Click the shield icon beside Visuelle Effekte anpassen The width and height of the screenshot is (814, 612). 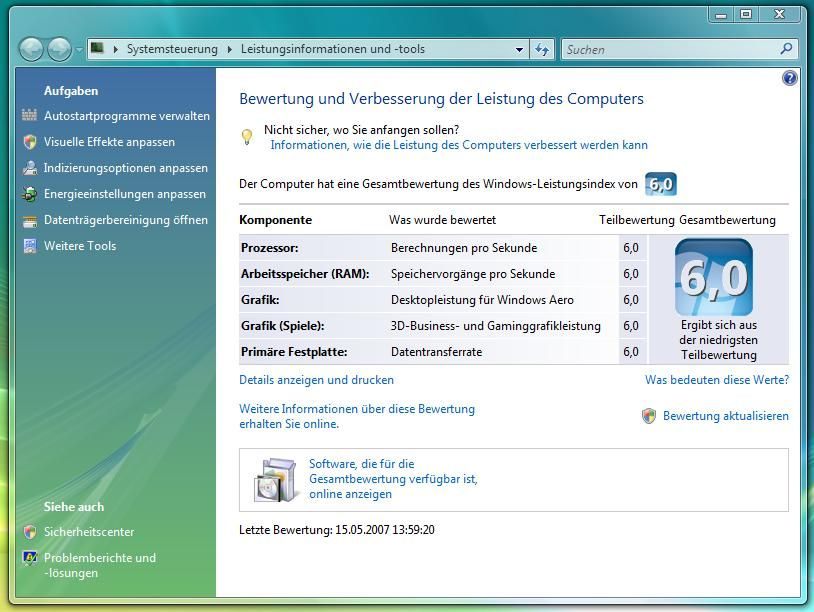(x=30, y=142)
